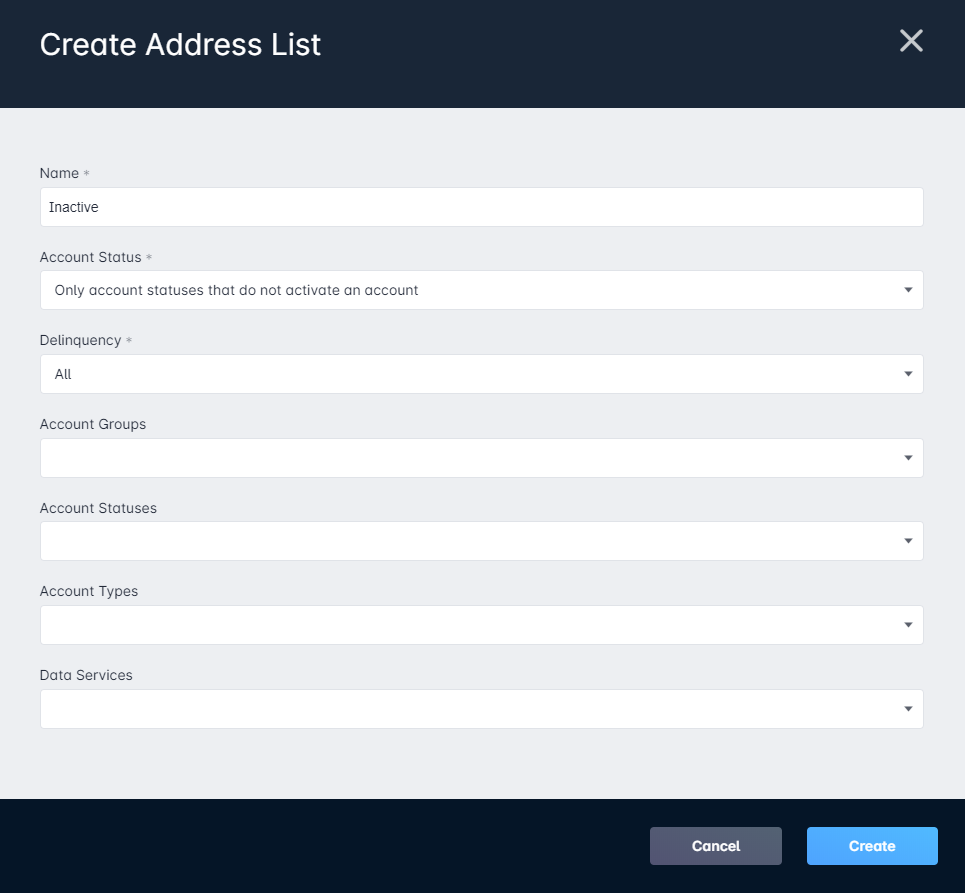This screenshot has height=893, width=965.
Task: Click the Data Services field label
Action: [86, 675]
